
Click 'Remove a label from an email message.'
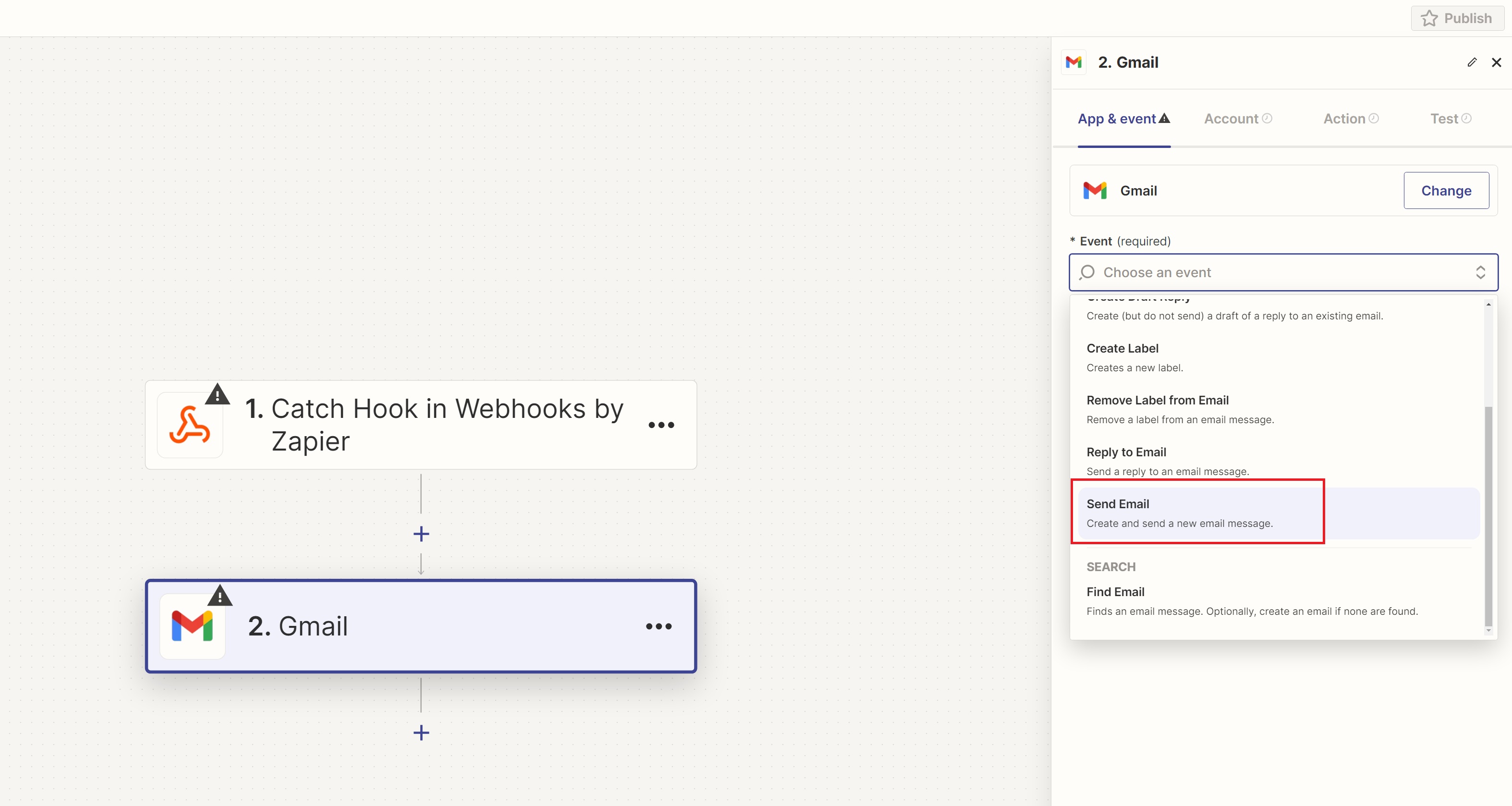click(1180, 420)
